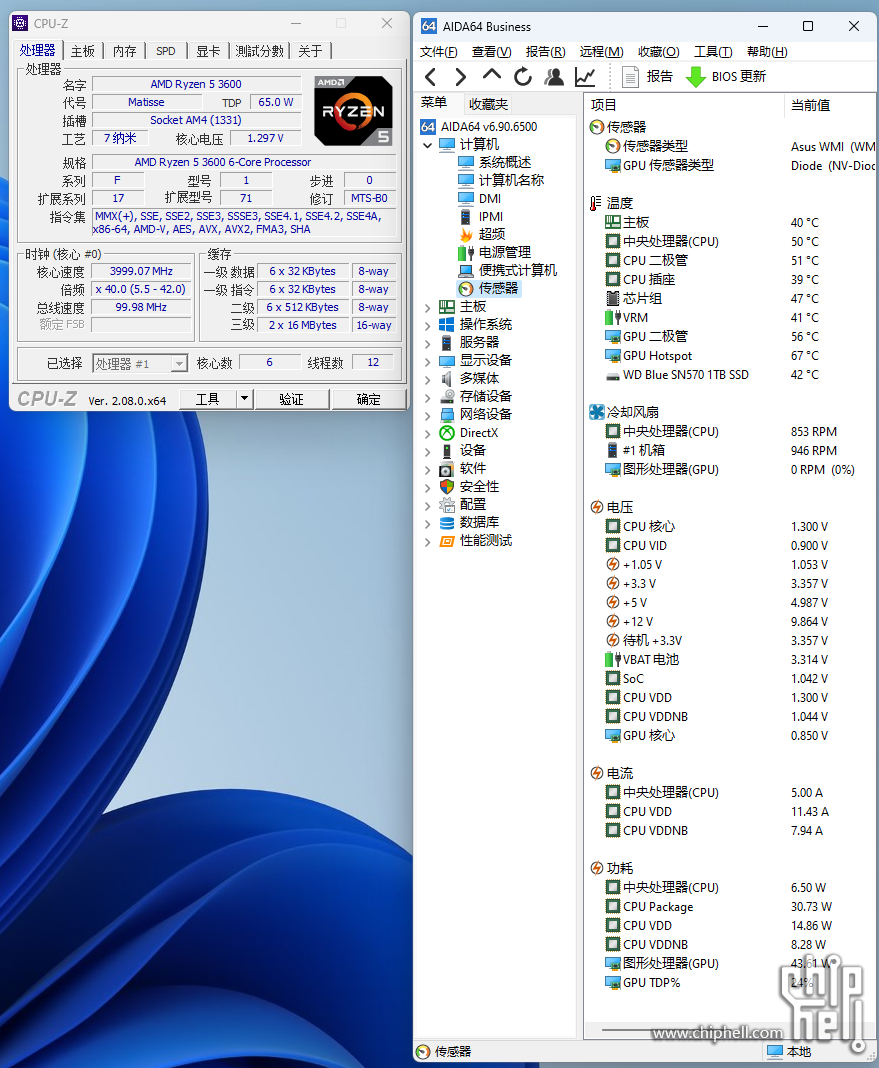Switch to the 显卡 tab in CPU-Z
The height and width of the screenshot is (1068, 879).
208,51
